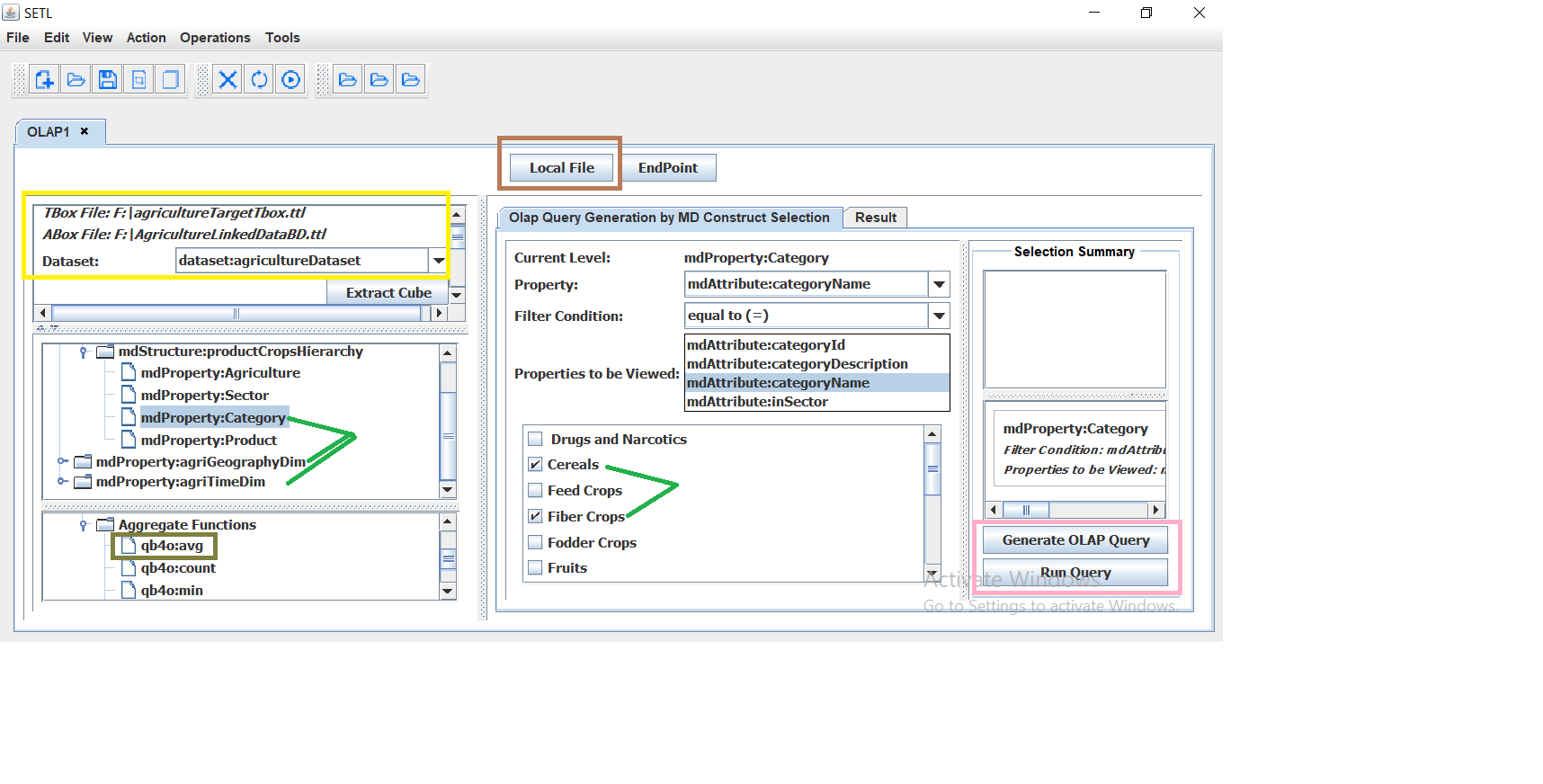
Task: Click the file icon beside mdProperty:Sector
Action: coord(129,395)
